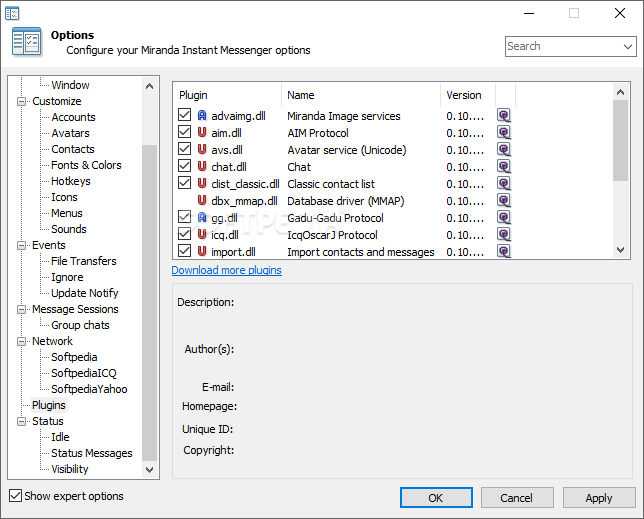The image size is (644, 519).
Task: Uncheck the aim.dll plugin checkbox
Action: 184,131
